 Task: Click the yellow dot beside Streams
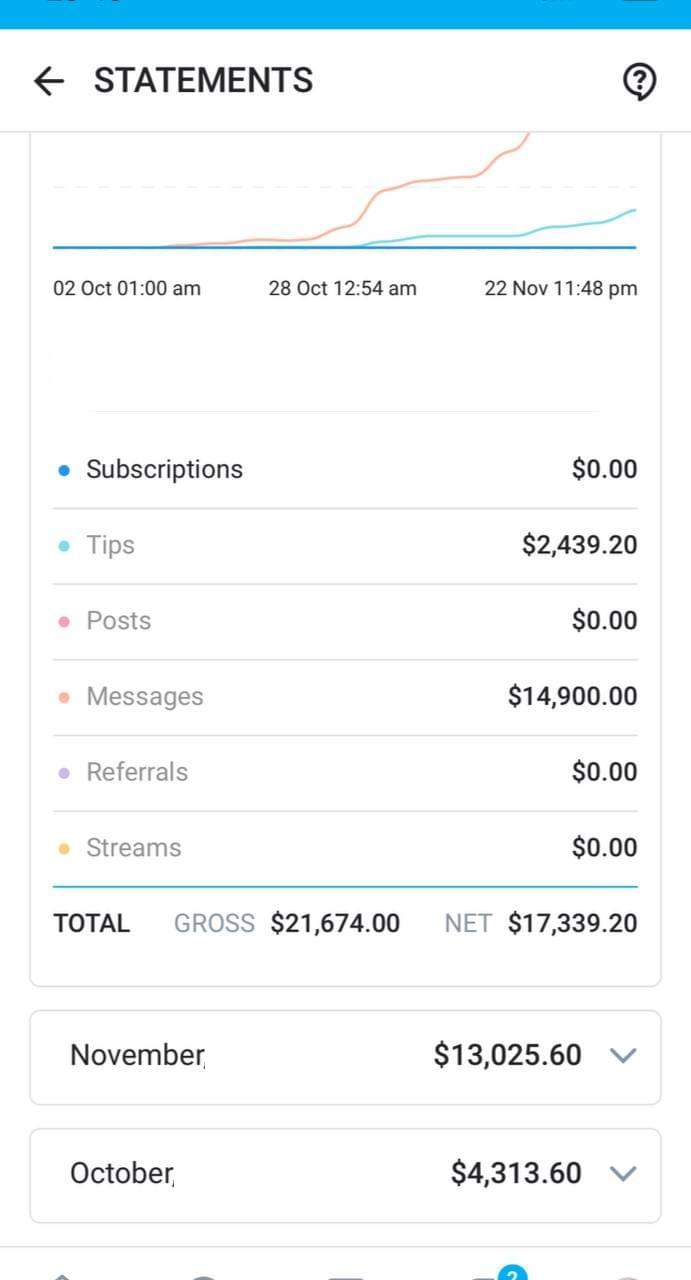[64, 849]
